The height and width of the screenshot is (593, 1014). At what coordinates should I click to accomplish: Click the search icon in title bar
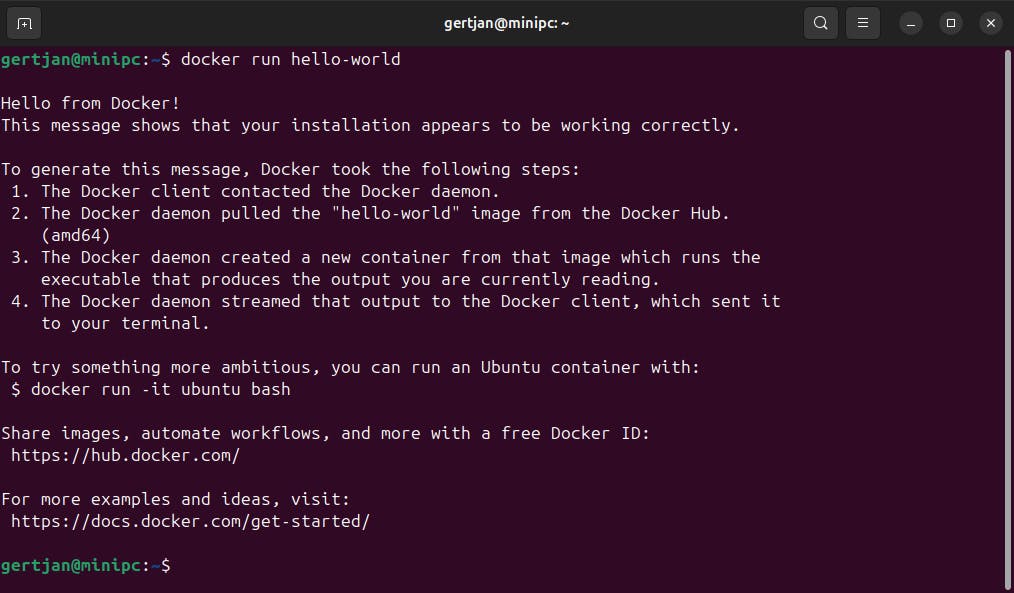(x=820, y=23)
